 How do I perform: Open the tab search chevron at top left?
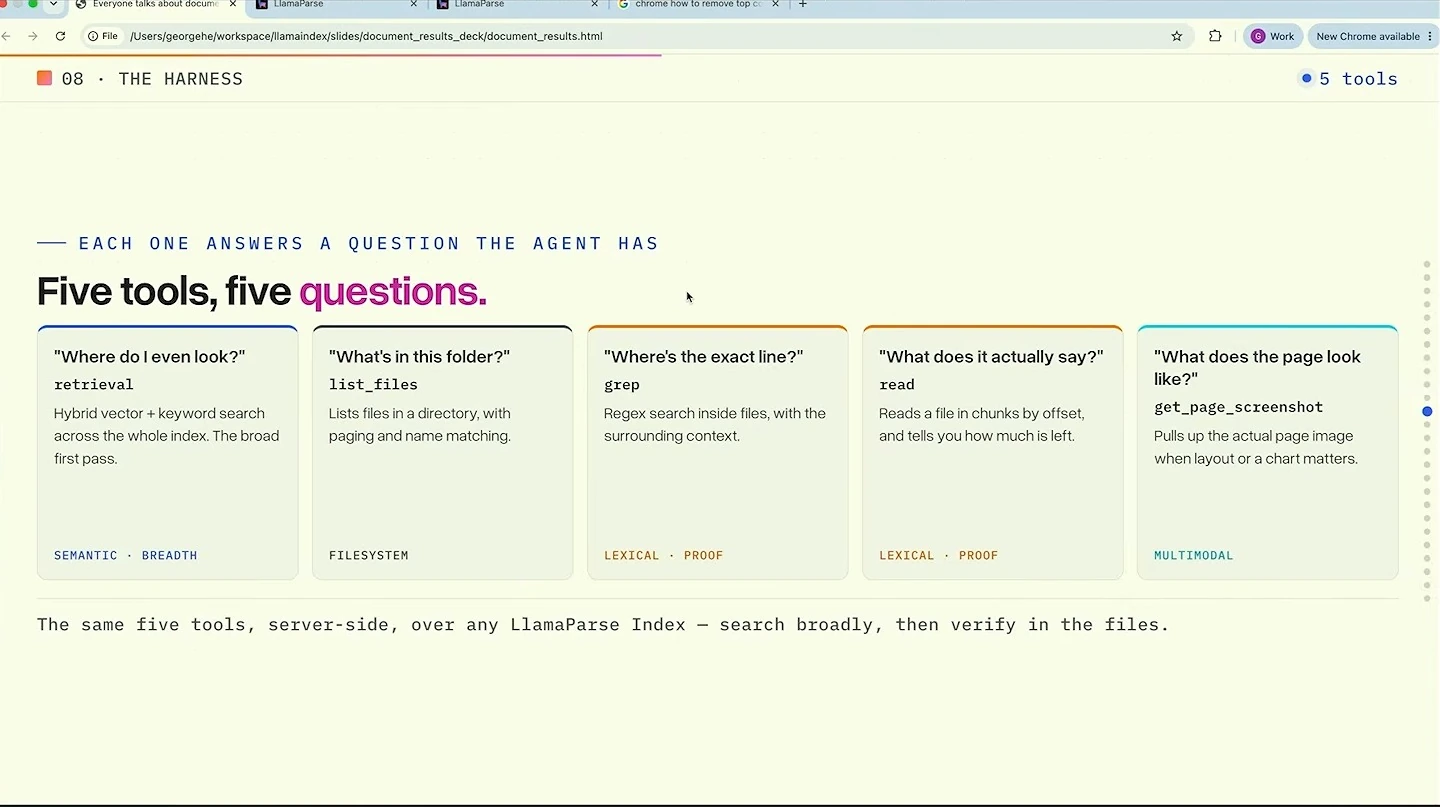coord(53,4)
